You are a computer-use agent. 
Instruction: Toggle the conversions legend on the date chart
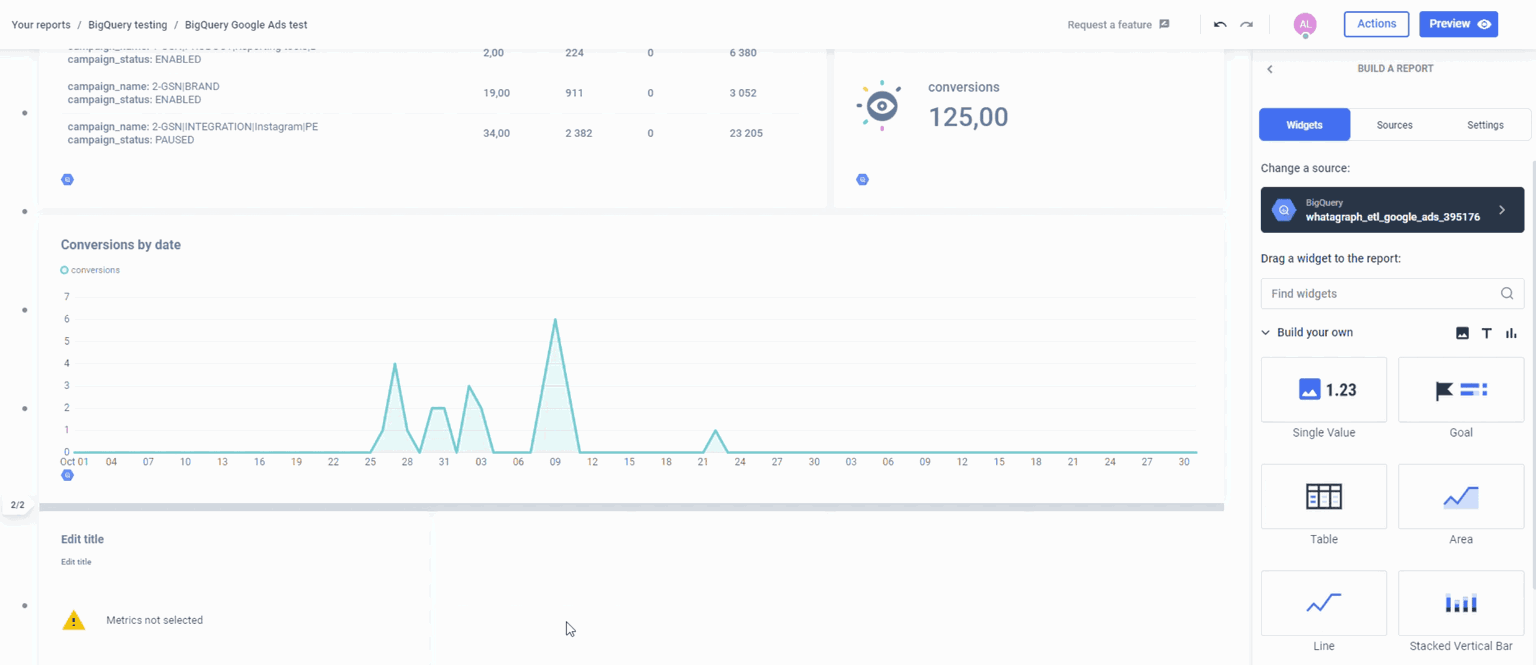[x=90, y=269]
